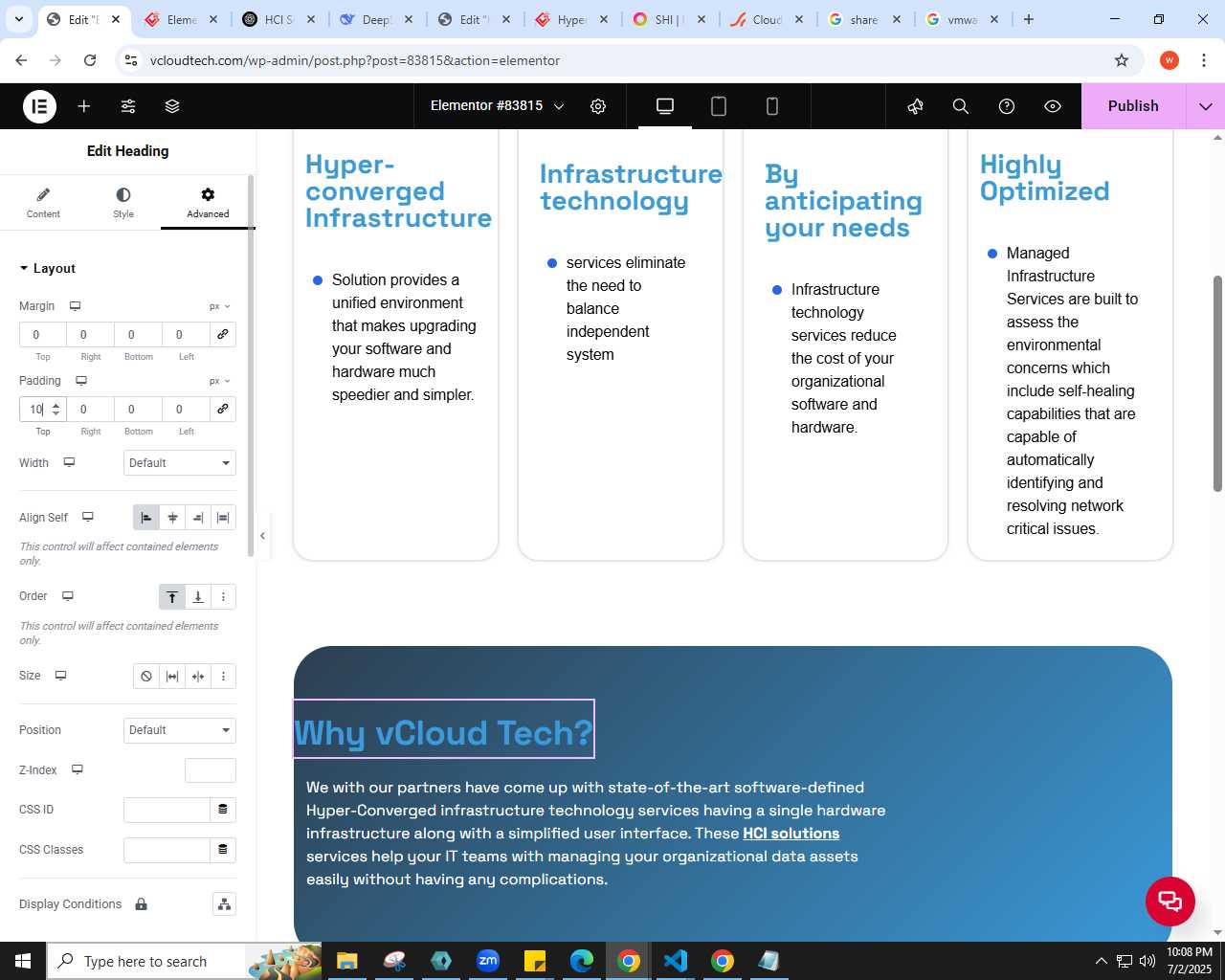Switch to mobile responsive view

772,106
